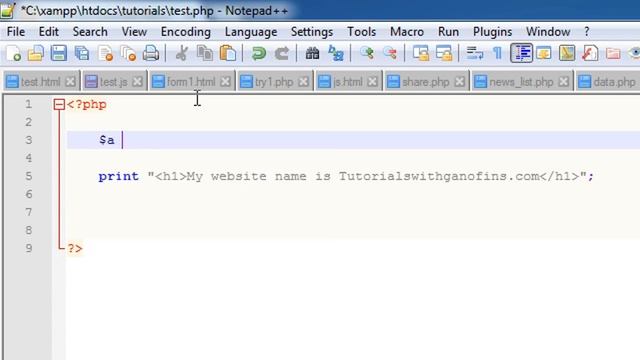Close the test.js tab

(x=138, y=82)
